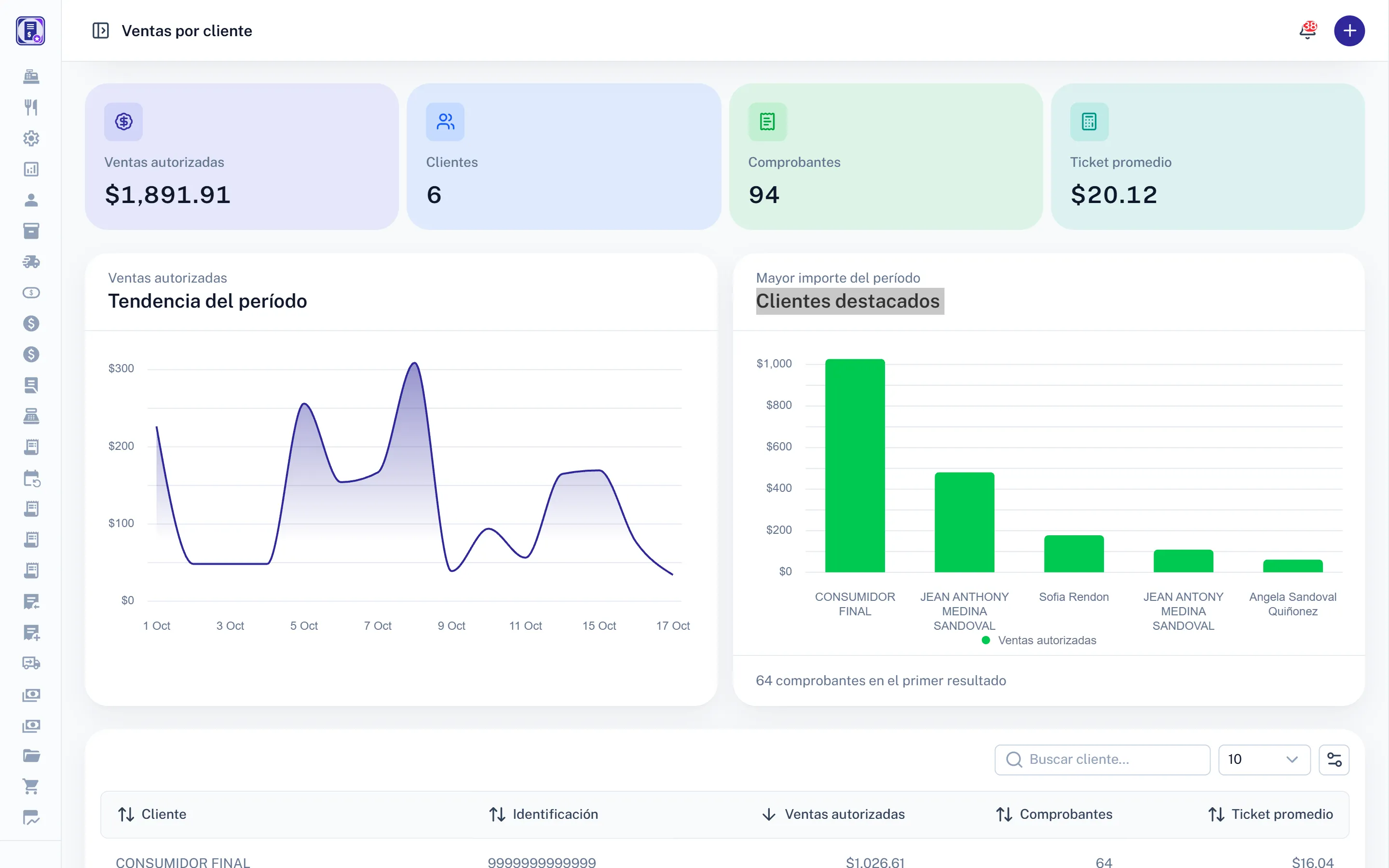1389x868 pixels.
Task: Open the person icon section in the sidebar
Action: point(31,200)
